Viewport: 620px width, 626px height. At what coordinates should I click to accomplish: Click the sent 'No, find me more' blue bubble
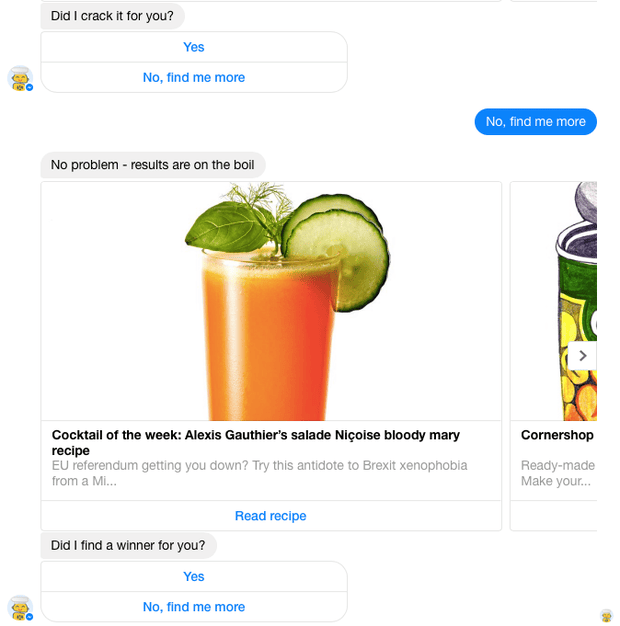point(535,122)
